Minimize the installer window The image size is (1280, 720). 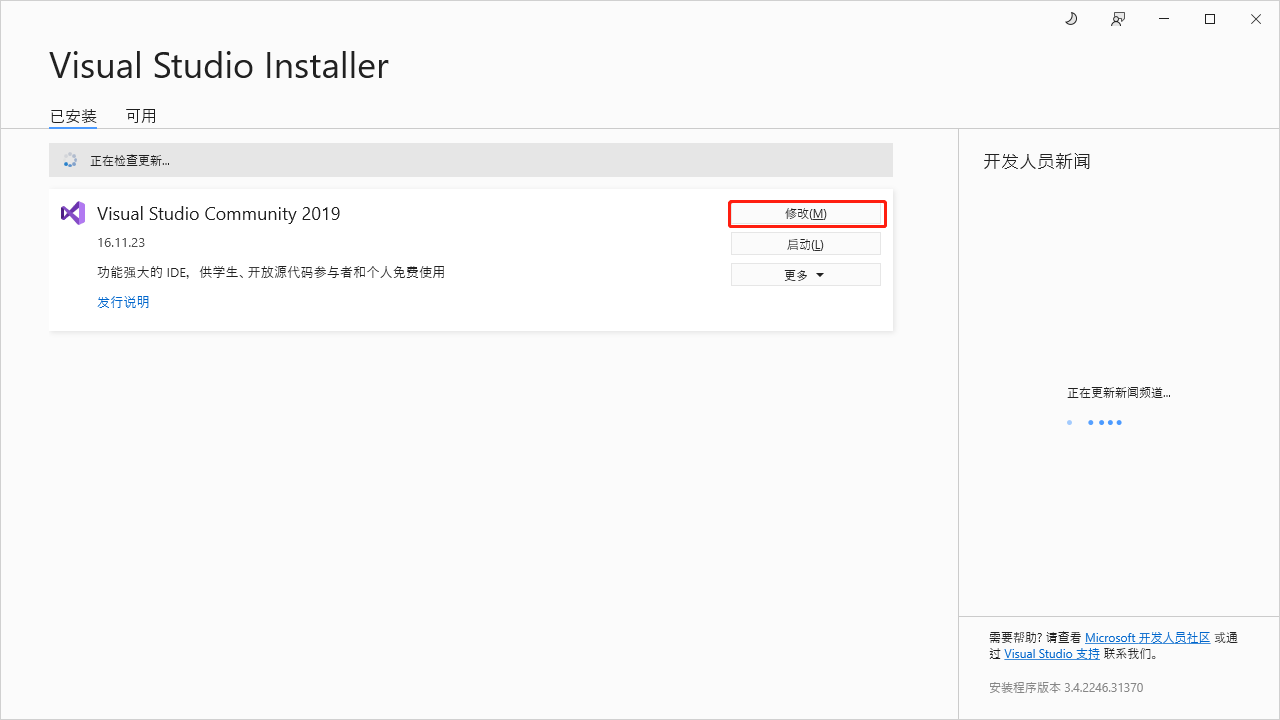[x=1164, y=19]
